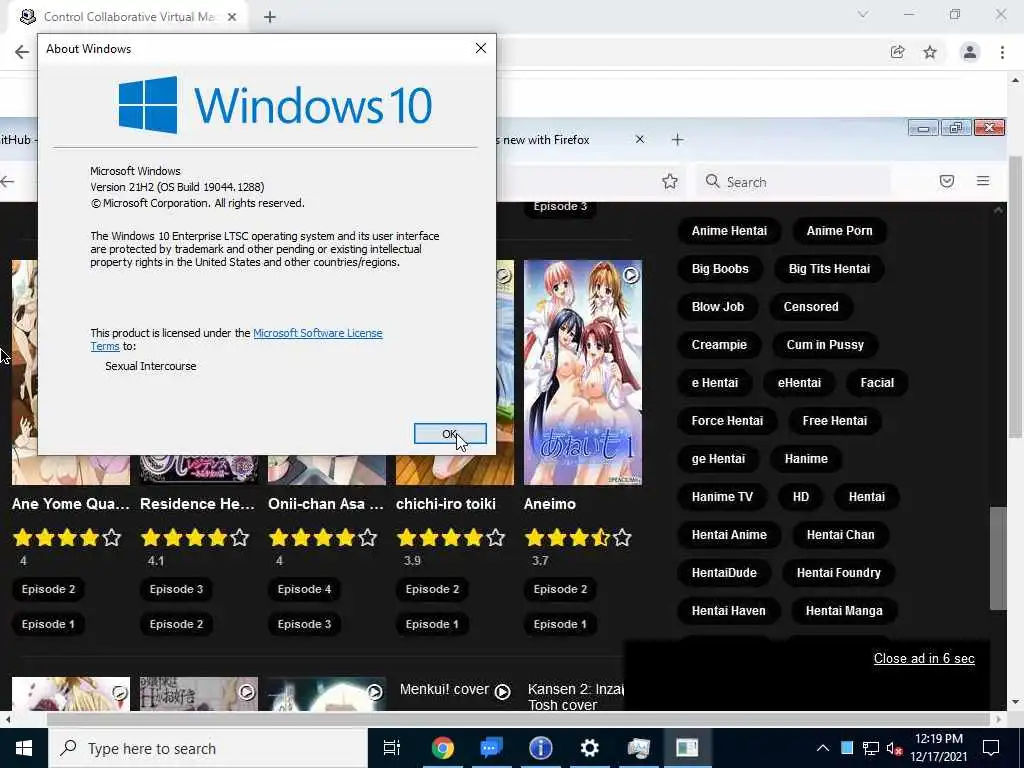Open the Windows Start menu
The width and height of the screenshot is (1024, 768).
pos(24,748)
